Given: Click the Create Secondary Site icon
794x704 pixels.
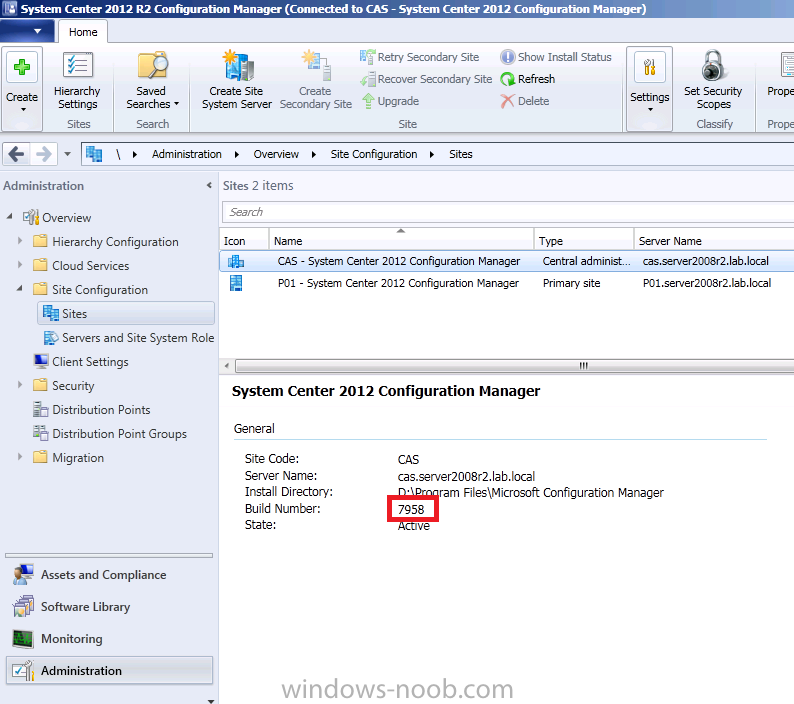Looking at the screenshot, I should tap(316, 66).
